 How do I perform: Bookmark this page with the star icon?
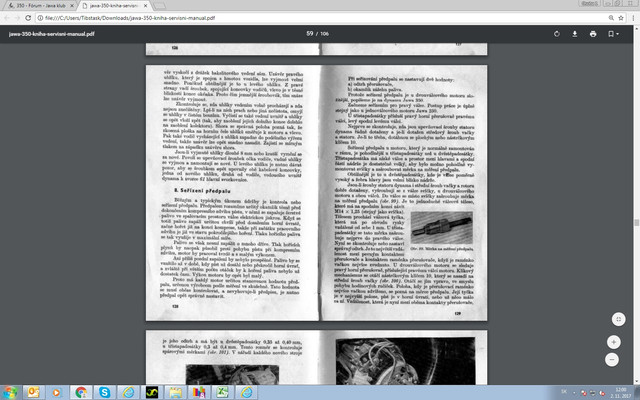(x=621, y=18)
